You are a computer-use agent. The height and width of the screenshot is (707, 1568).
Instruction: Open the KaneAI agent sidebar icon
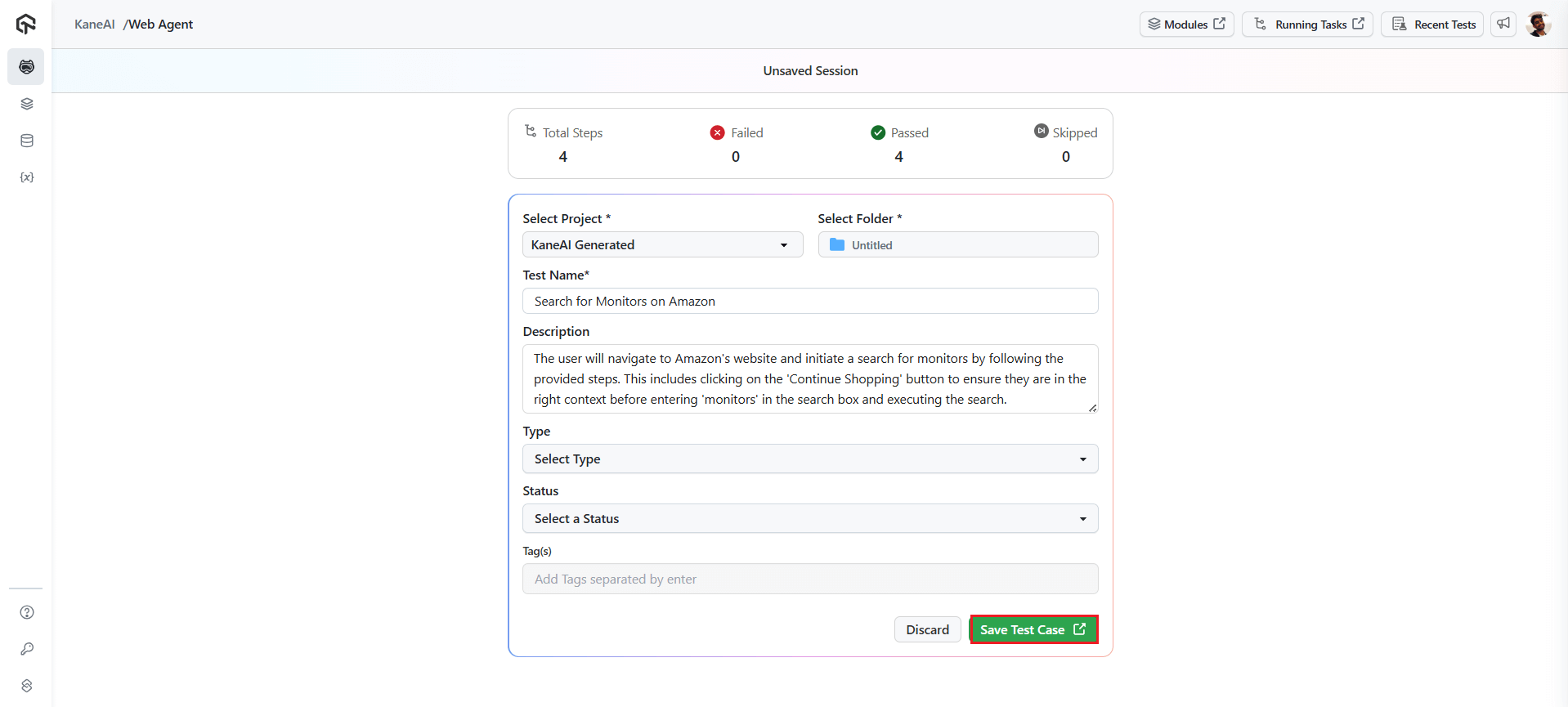[26, 67]
